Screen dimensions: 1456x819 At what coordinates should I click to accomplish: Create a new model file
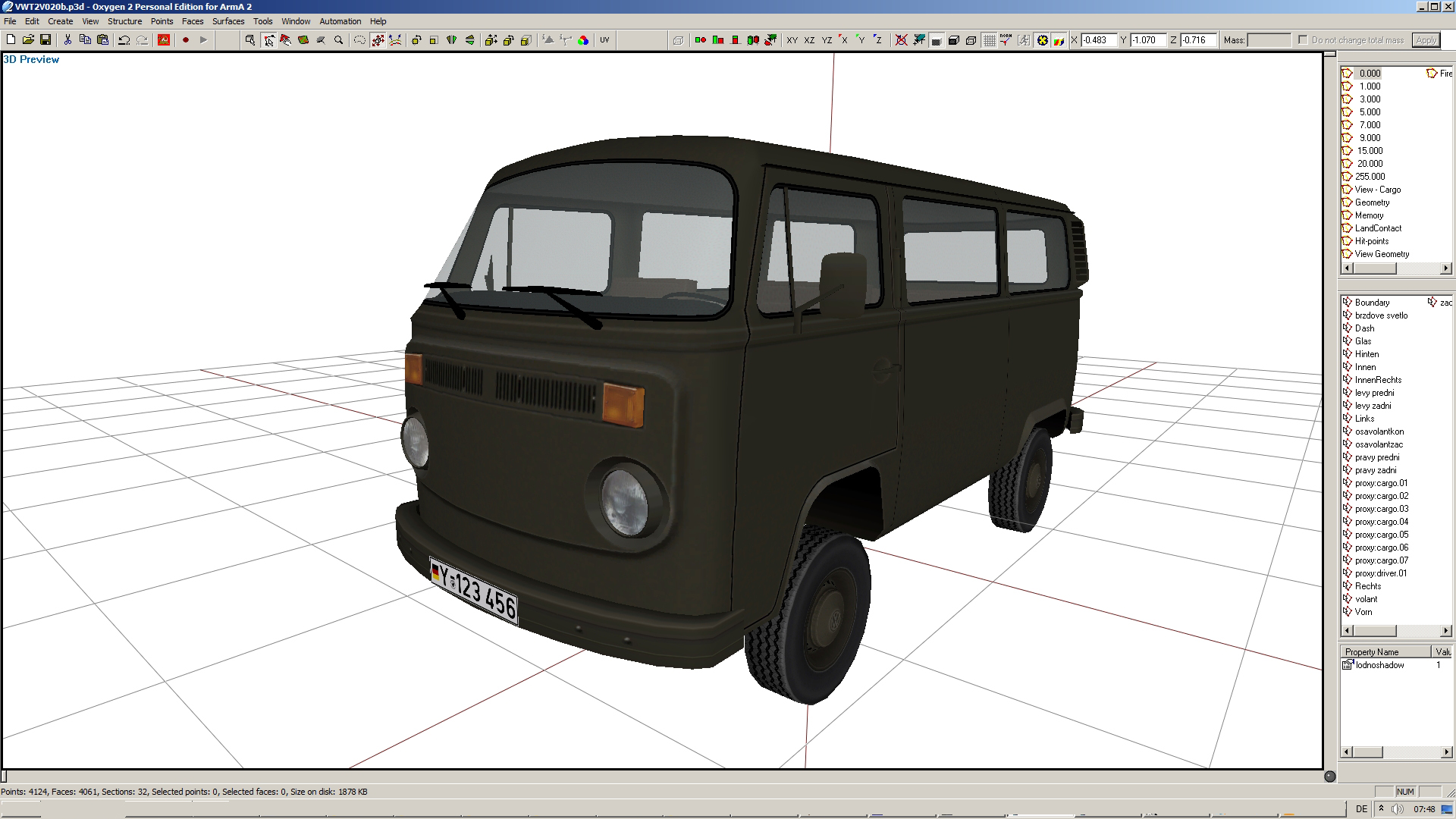[x=11, y=40]
